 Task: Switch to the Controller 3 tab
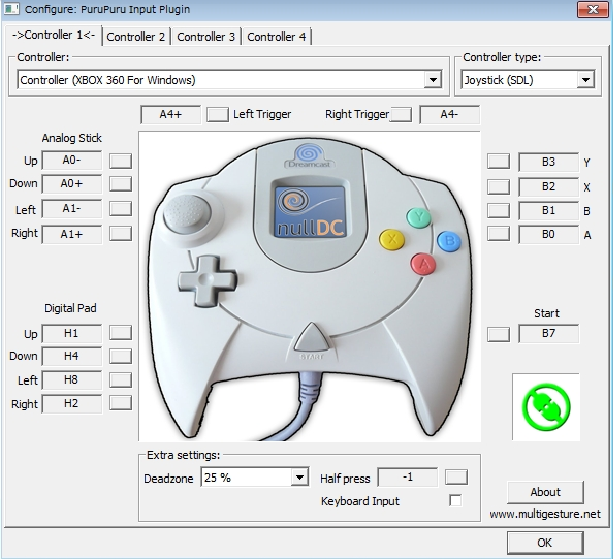coord(206,37)
